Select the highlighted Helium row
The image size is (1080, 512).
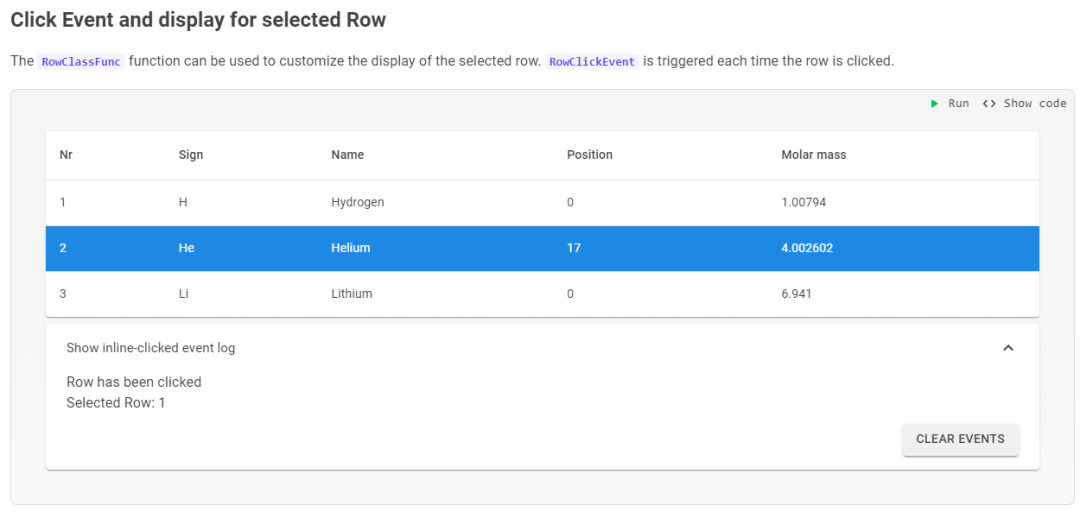point(542,248)
